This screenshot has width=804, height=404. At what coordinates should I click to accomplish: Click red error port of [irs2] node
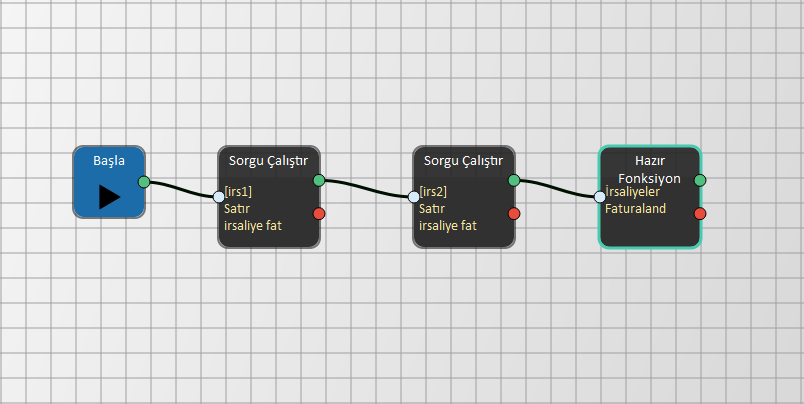[x=514, y=213]
